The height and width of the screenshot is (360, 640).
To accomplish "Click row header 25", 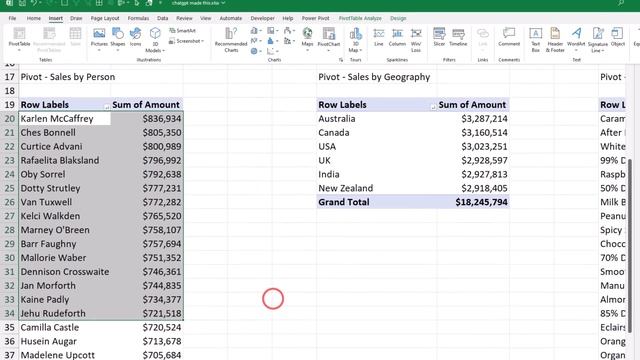I will (9, 188).
